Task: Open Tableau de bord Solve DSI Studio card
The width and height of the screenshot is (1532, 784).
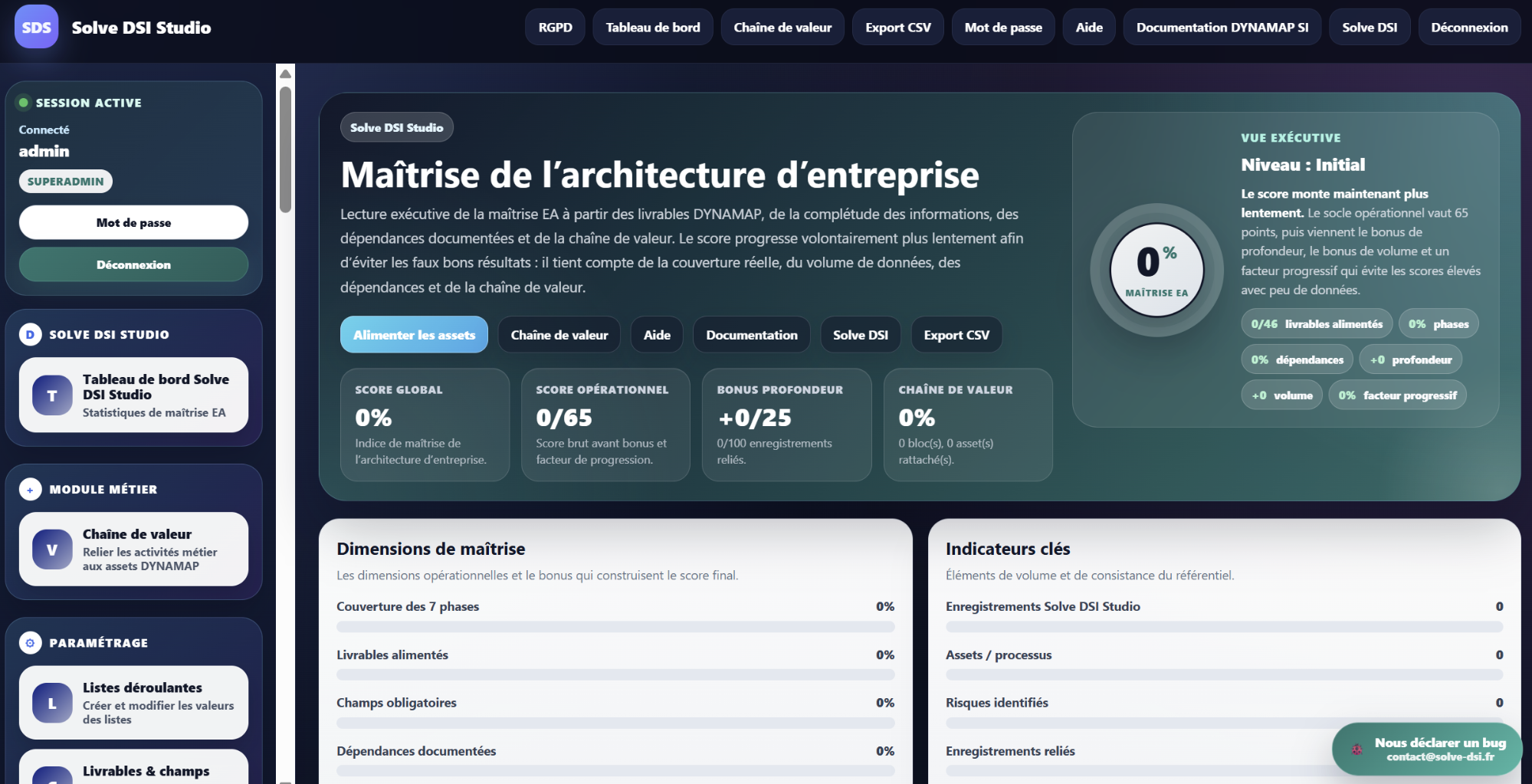Action: [133, 395]
